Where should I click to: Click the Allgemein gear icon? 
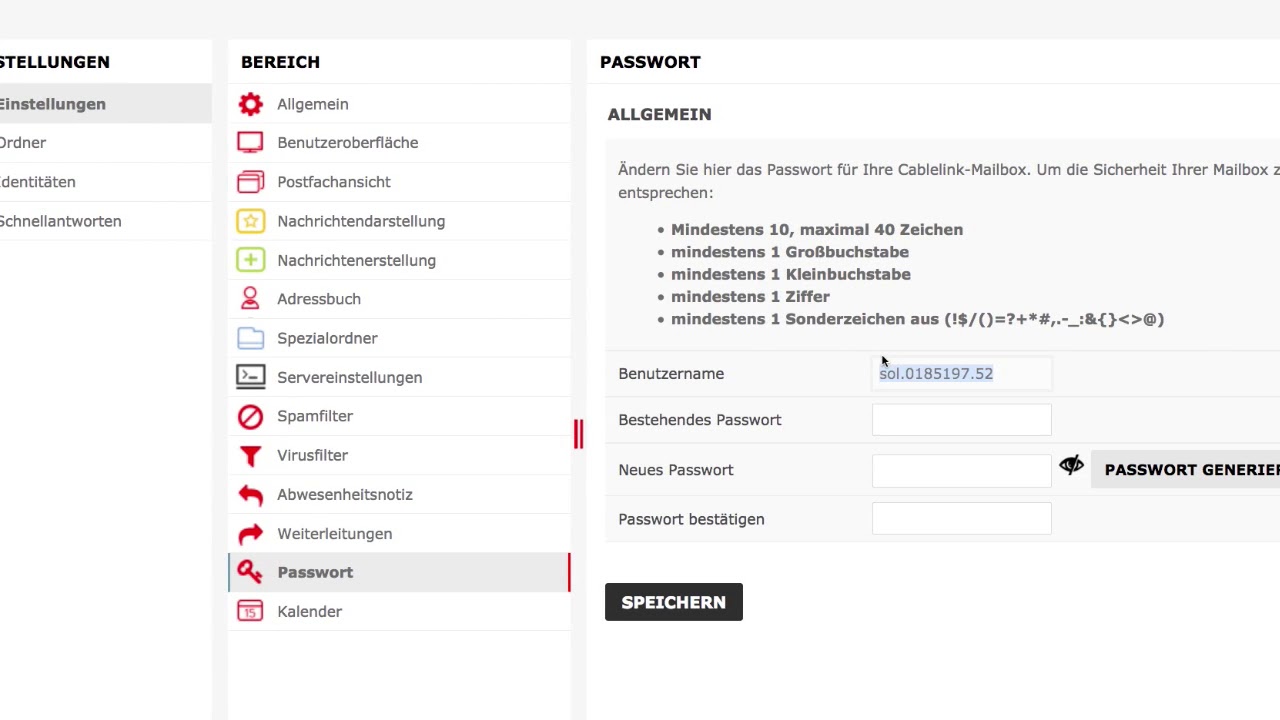click(x=250, y=104)
